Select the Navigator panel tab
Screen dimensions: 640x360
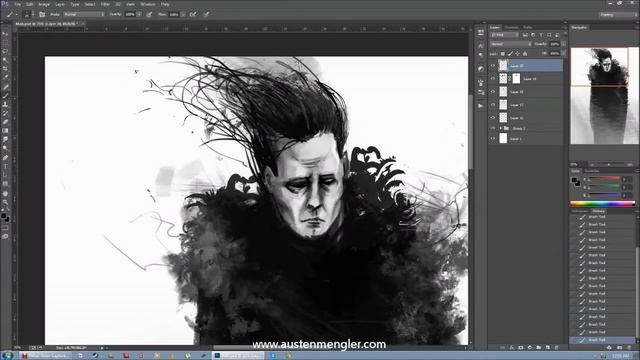click(x=579, y=27)
